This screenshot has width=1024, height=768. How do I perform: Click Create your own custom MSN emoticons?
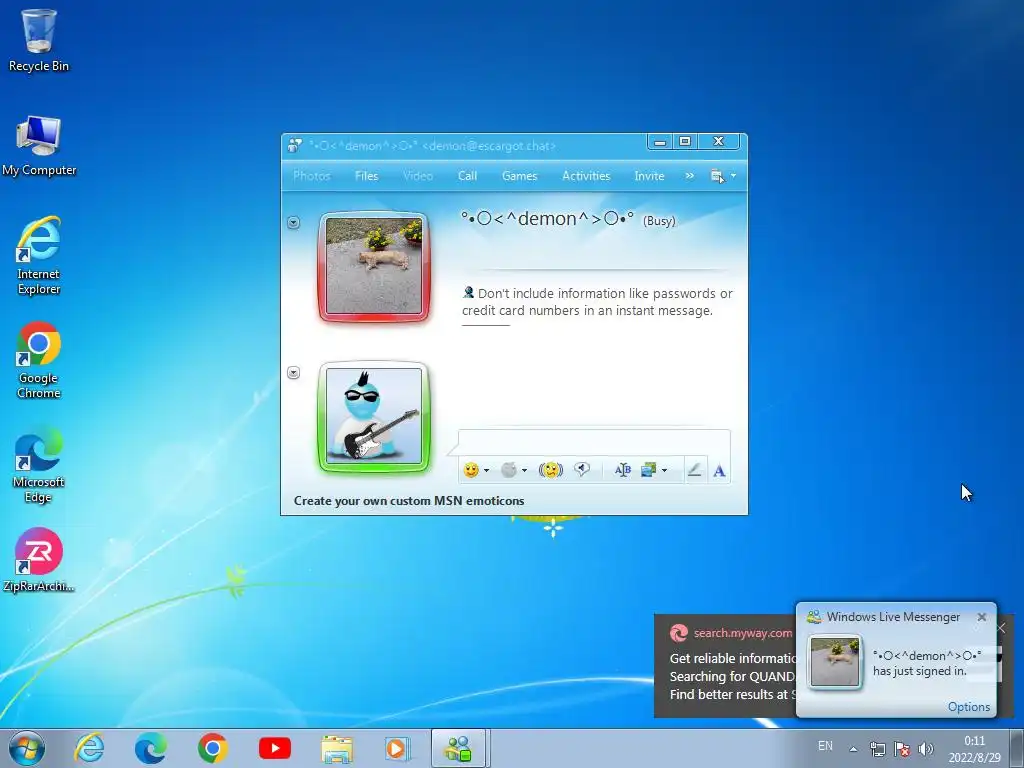tap(409, 501)
